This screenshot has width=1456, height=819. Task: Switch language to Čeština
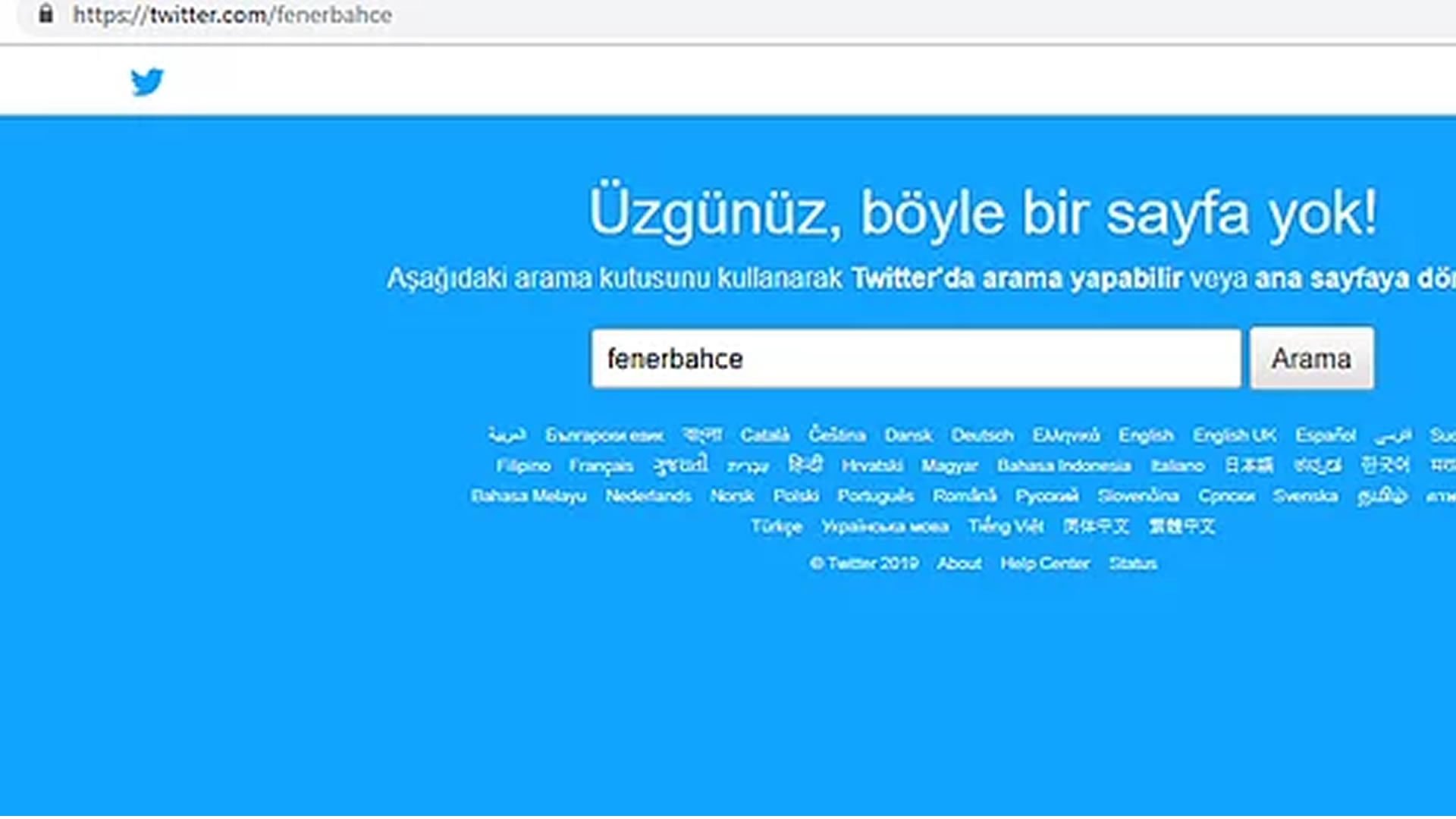coord(836,435)
